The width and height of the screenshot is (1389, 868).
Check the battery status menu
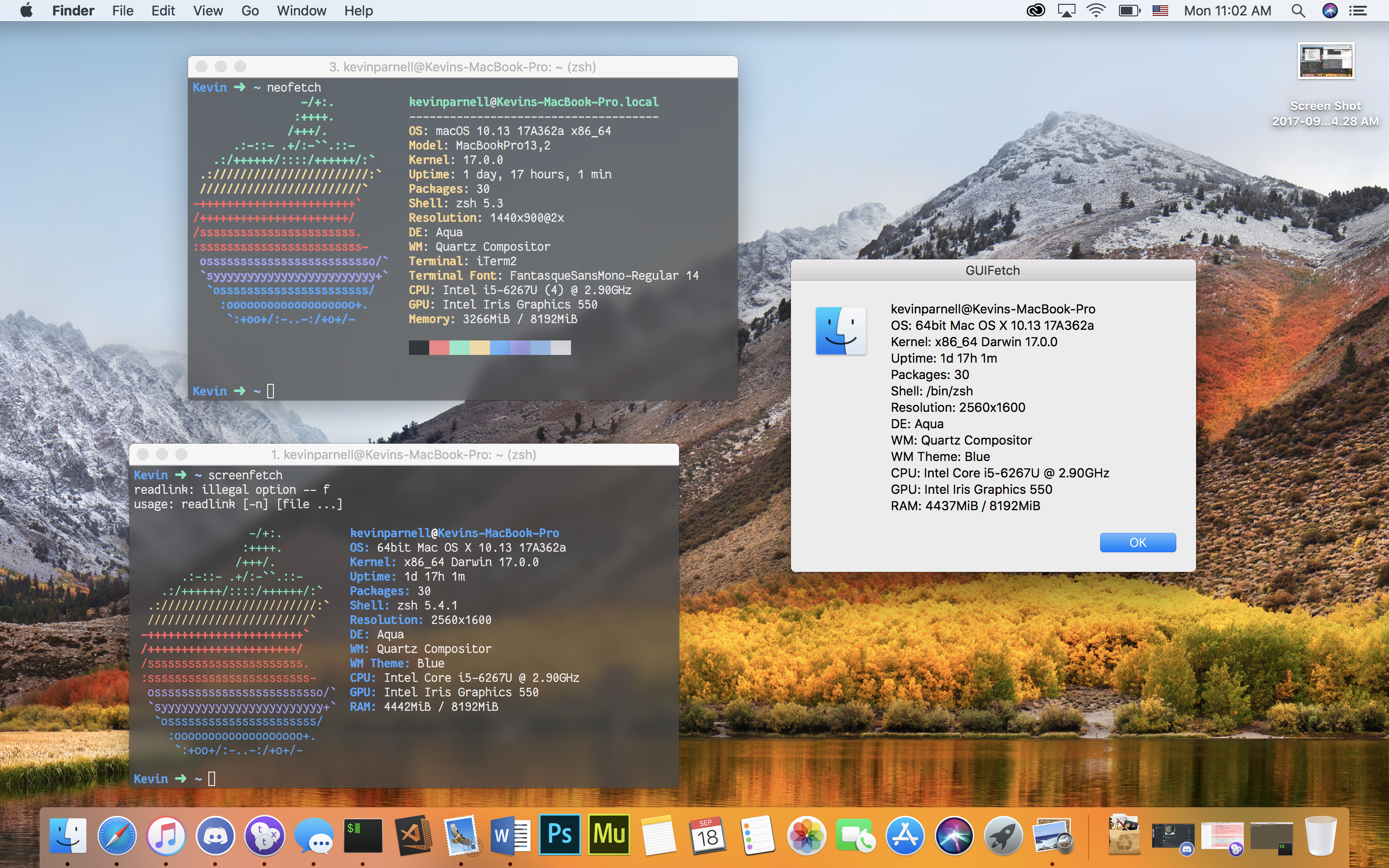click(x=1129, y=10)
